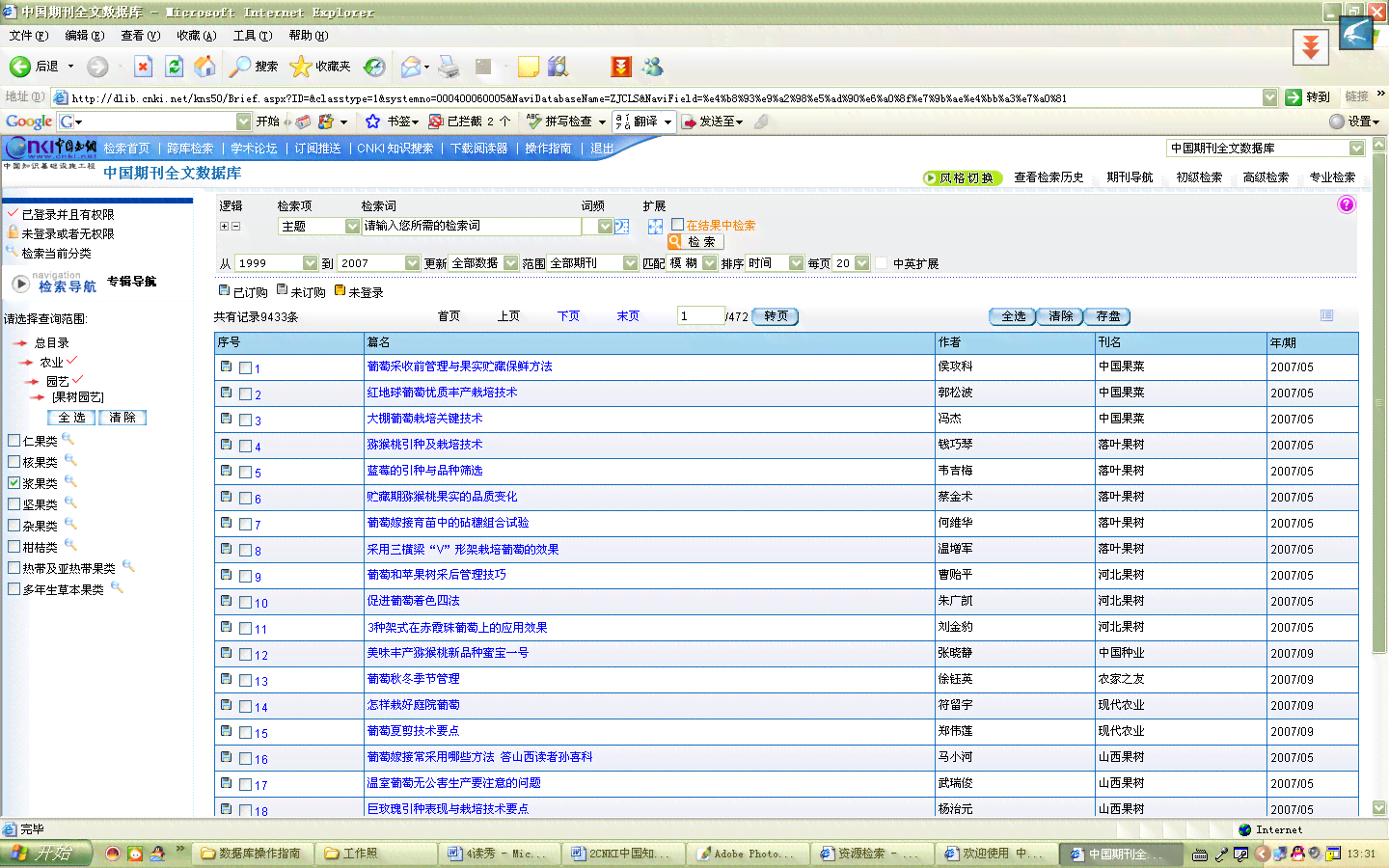Click the red download arrow toolbar icon
This screenshot has width=1389, height=868.
click(x=621, y=67)
